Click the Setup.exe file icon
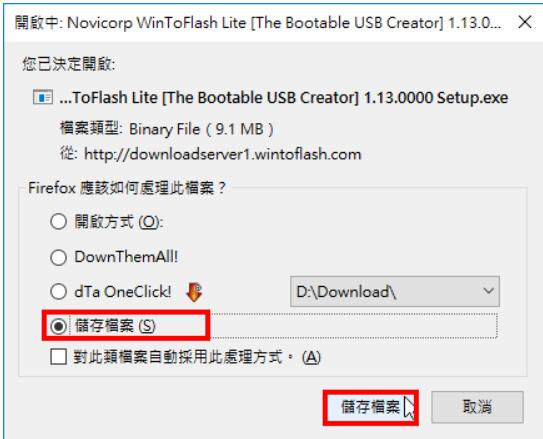 click(x=43, y=97)
